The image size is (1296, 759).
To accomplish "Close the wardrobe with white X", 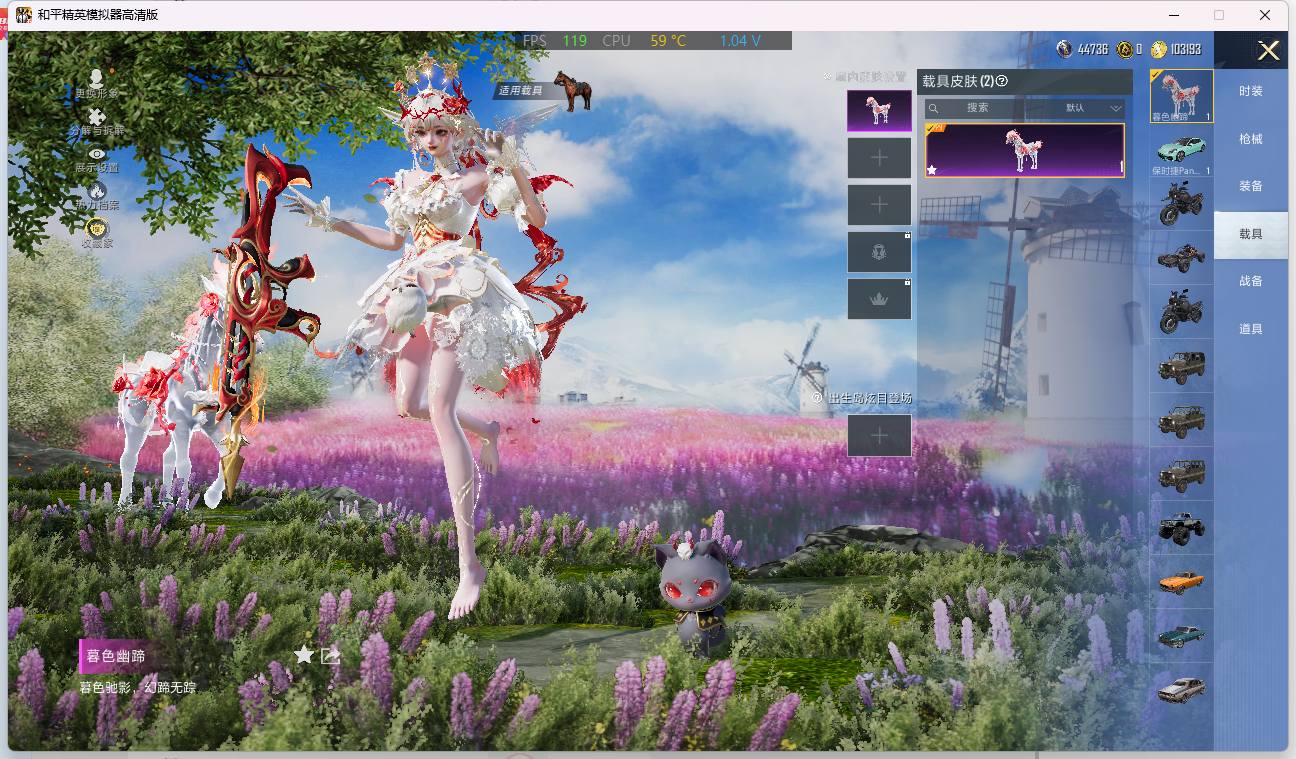I will coord(1268,51).
